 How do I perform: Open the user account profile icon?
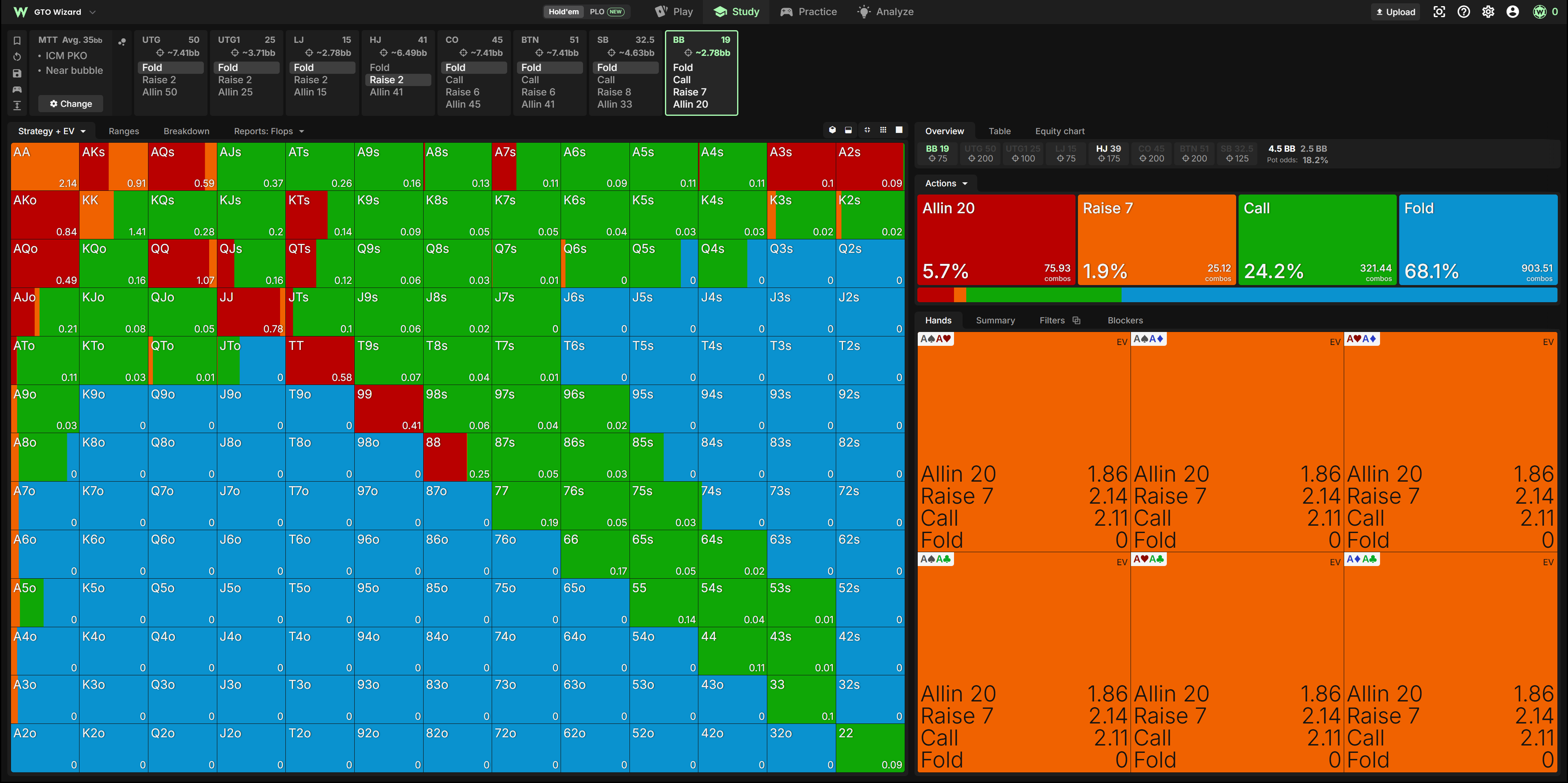(1513, 11)
